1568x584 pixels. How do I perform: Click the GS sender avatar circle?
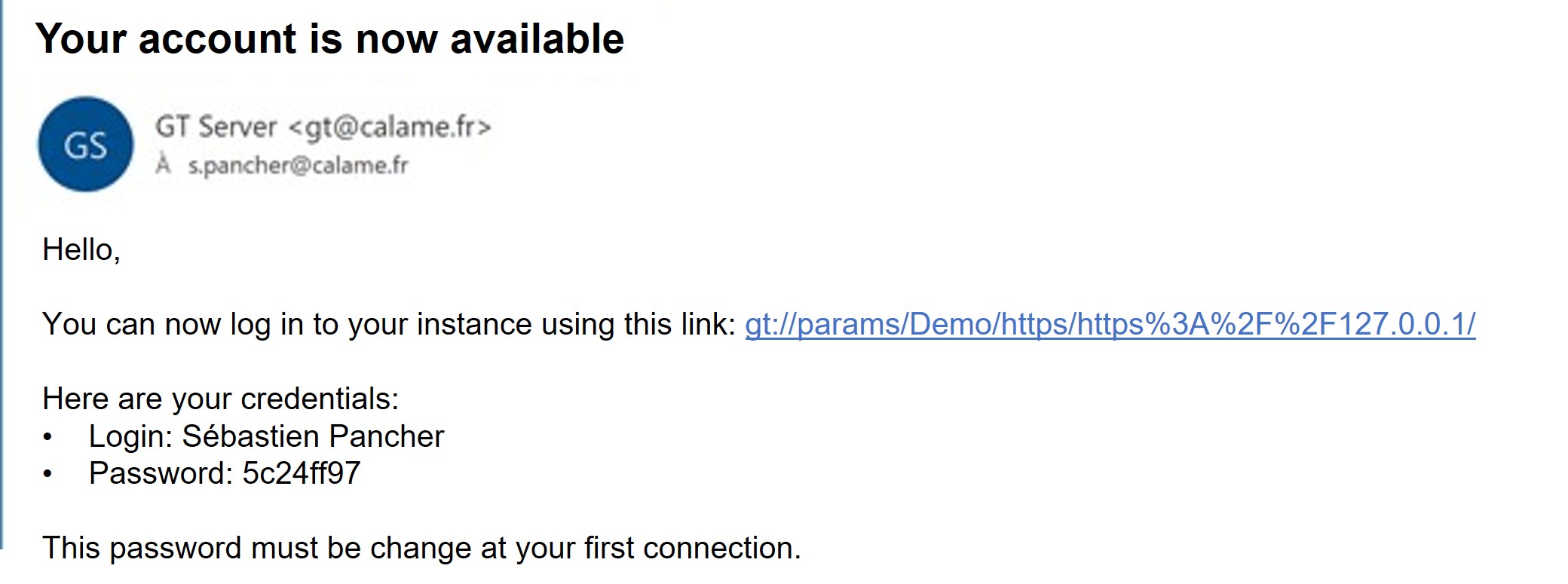[86, 144]
